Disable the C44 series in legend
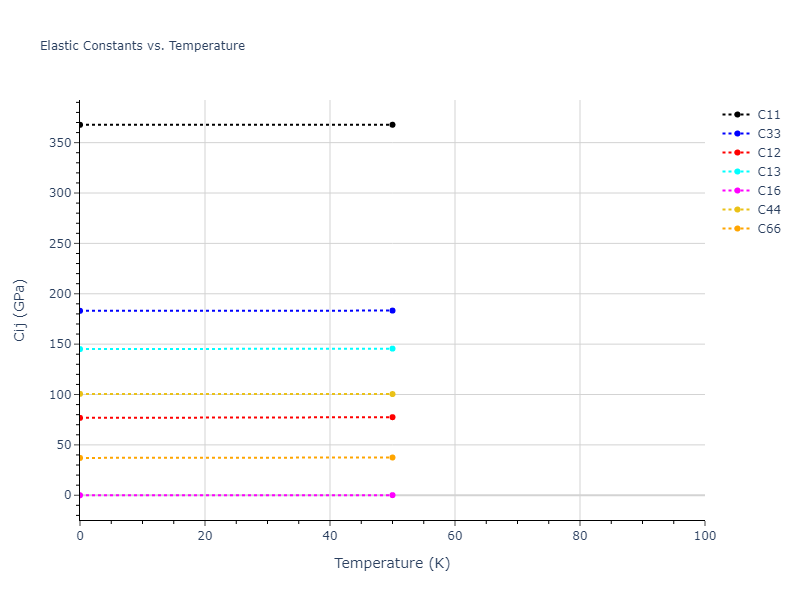 click(x=768, y=210)
